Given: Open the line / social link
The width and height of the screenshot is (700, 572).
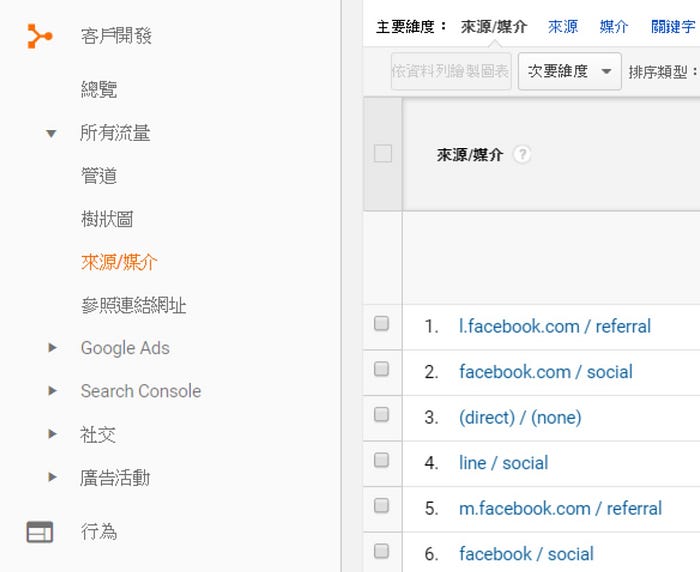Looking at the screenshot, I should coord(504,463).
